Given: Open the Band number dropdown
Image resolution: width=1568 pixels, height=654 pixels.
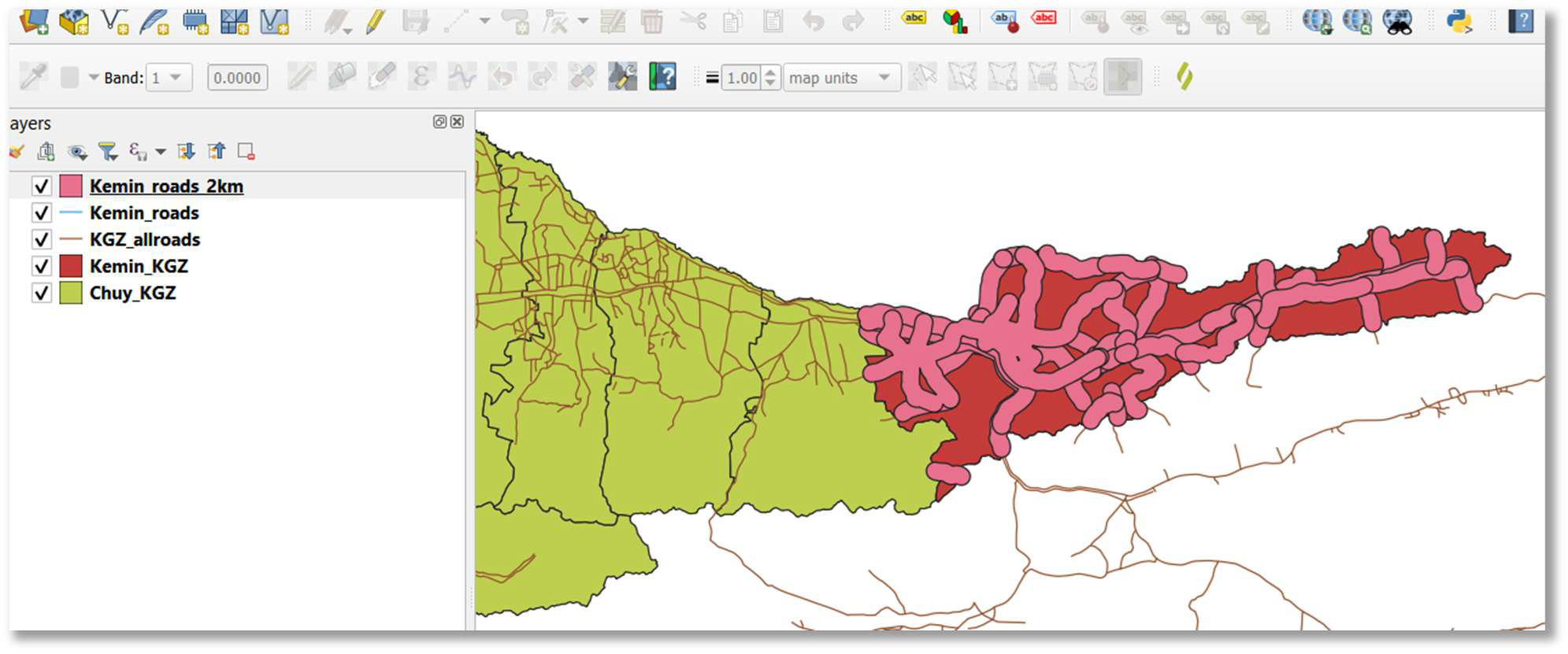Looking at the screenshot, I should coord(169,78).
